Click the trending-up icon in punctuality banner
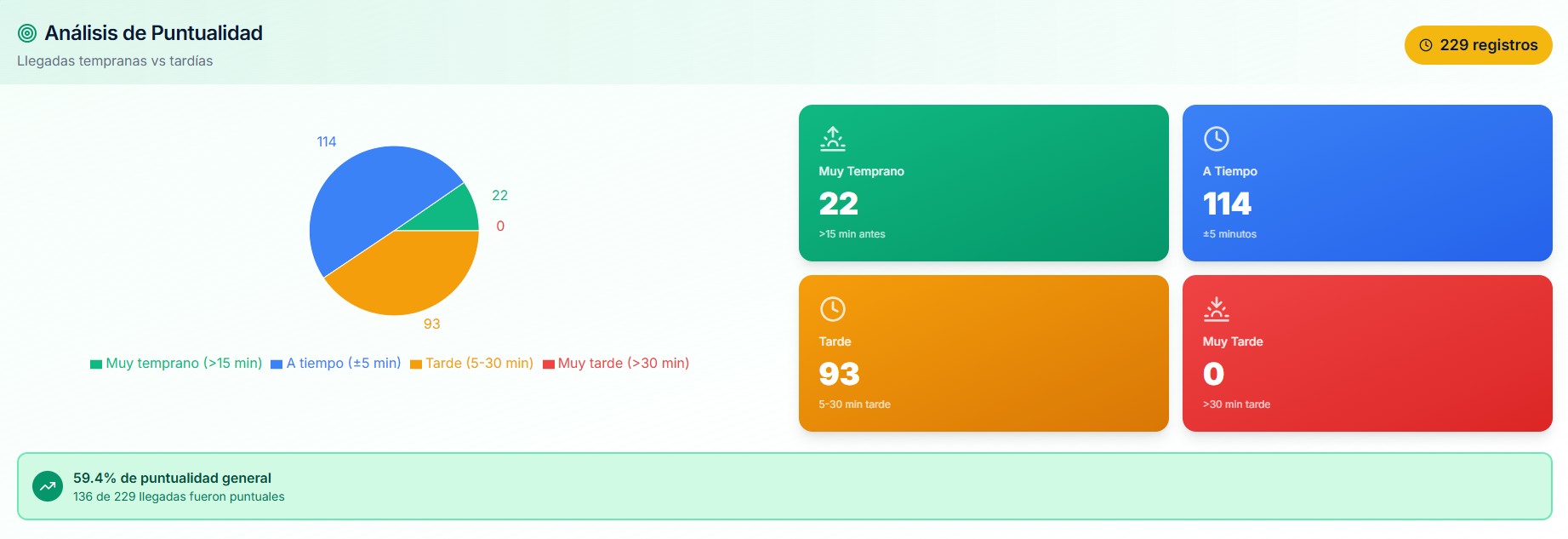Image resolution: width=1568 pixels, height=539 pixels. [x=48, y=486]
